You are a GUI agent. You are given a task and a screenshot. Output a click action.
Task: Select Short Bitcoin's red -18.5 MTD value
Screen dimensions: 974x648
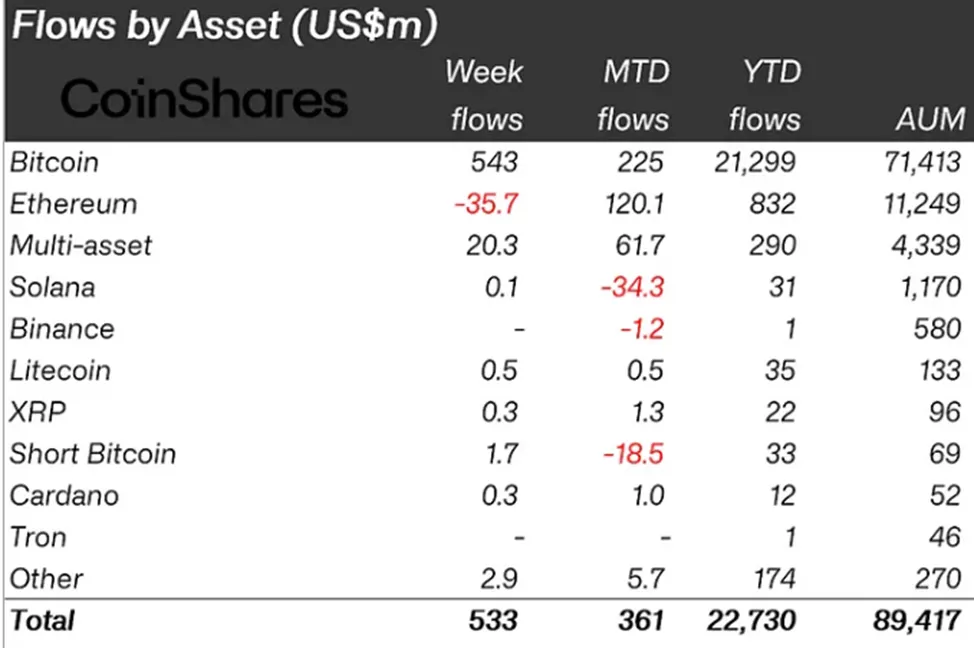pyautogui.click(x=633, y=454)
